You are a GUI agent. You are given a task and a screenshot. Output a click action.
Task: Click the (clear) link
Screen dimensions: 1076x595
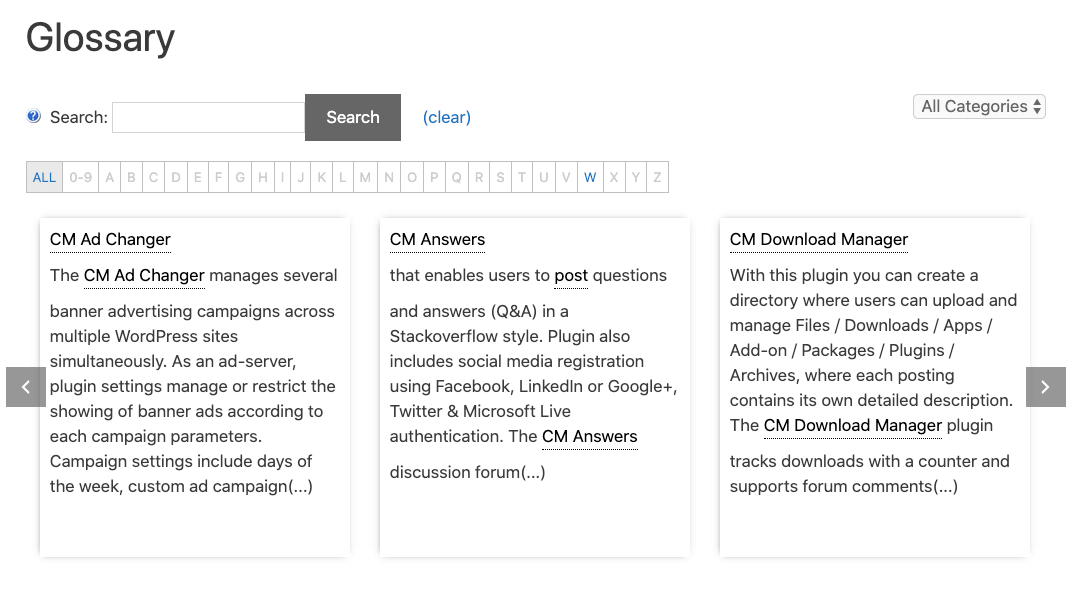446,117
